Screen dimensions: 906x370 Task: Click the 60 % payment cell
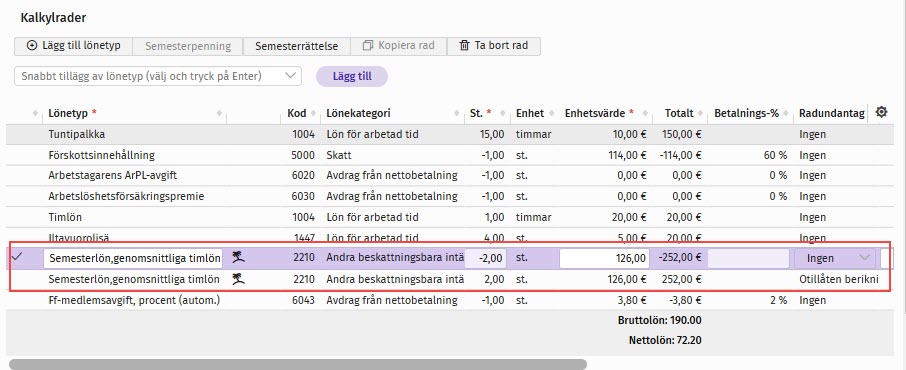774,155
